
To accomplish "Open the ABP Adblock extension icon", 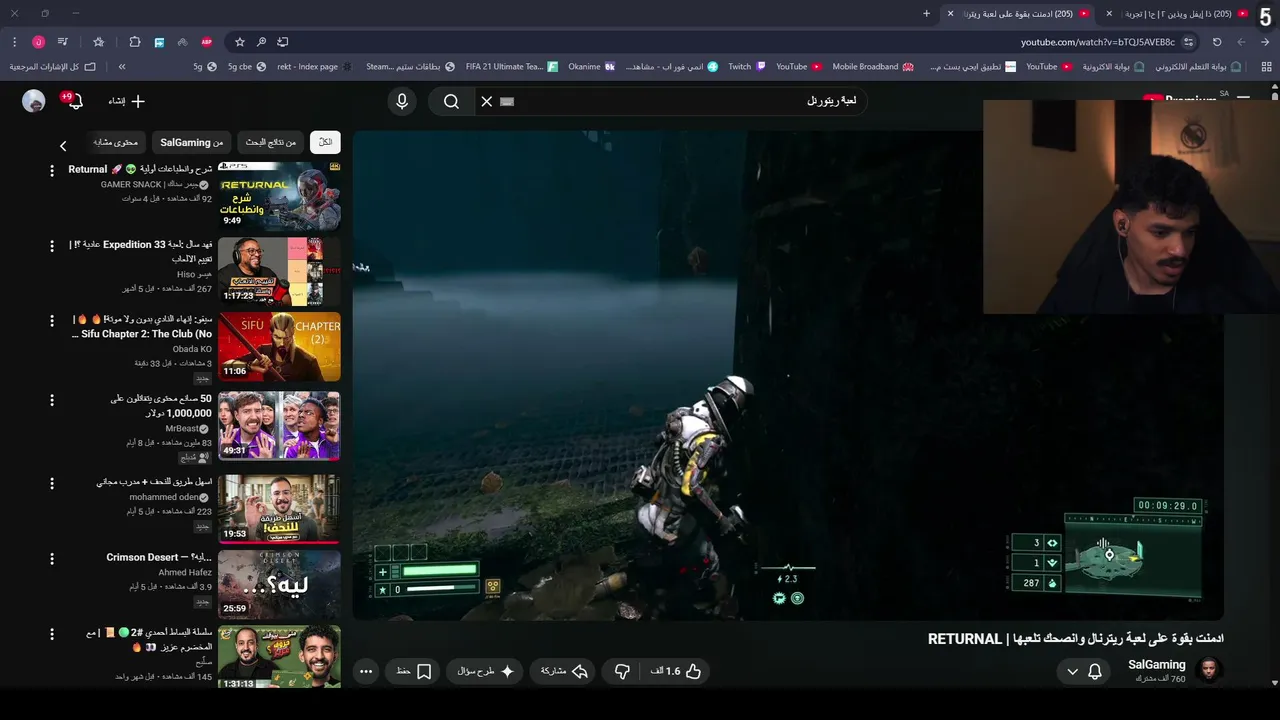I will click(x=207, y=42).
